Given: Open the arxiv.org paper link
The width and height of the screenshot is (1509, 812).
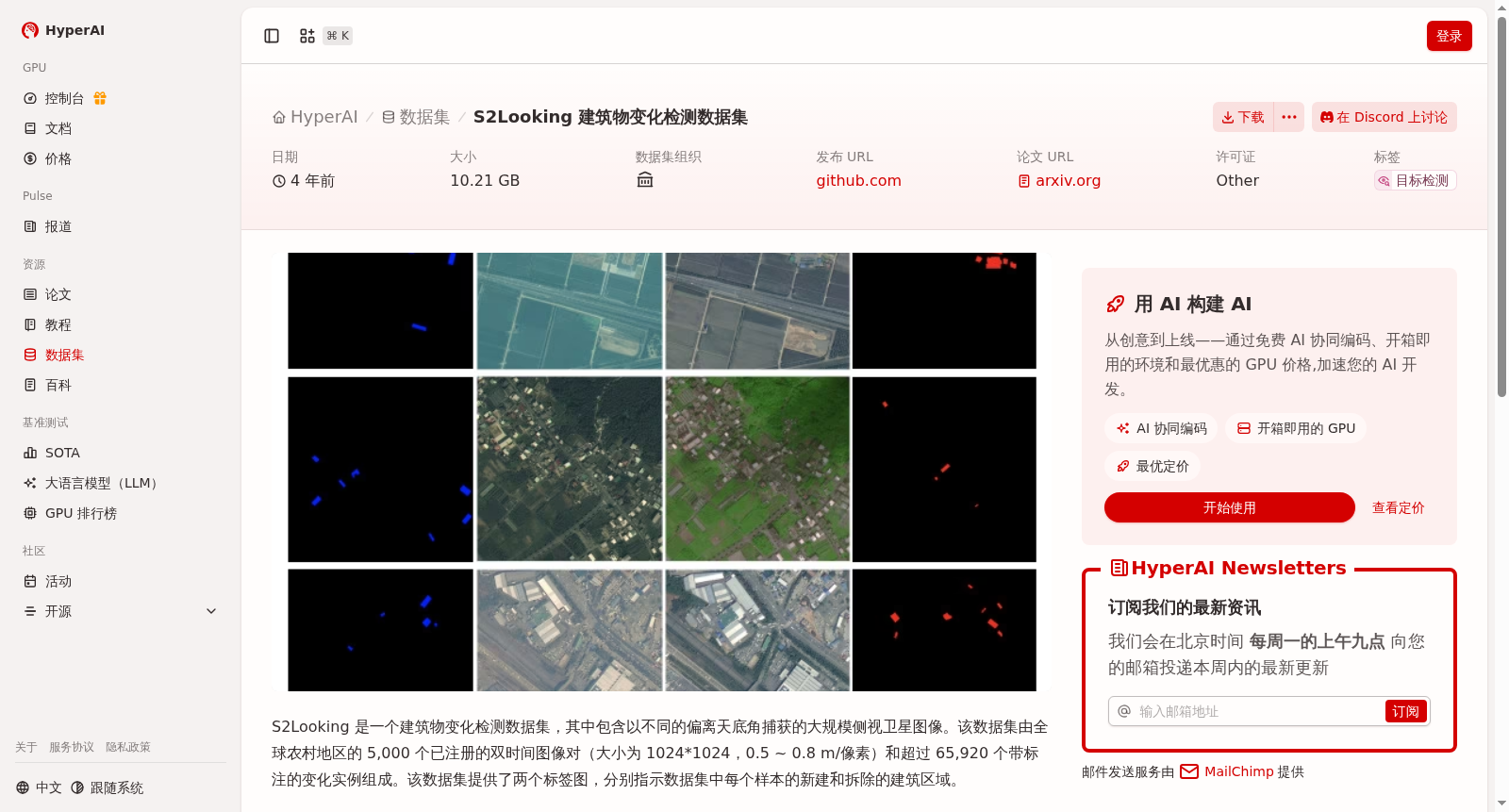Looking at the screenshot, I should pyautogui.click(x=1059, y=180).
